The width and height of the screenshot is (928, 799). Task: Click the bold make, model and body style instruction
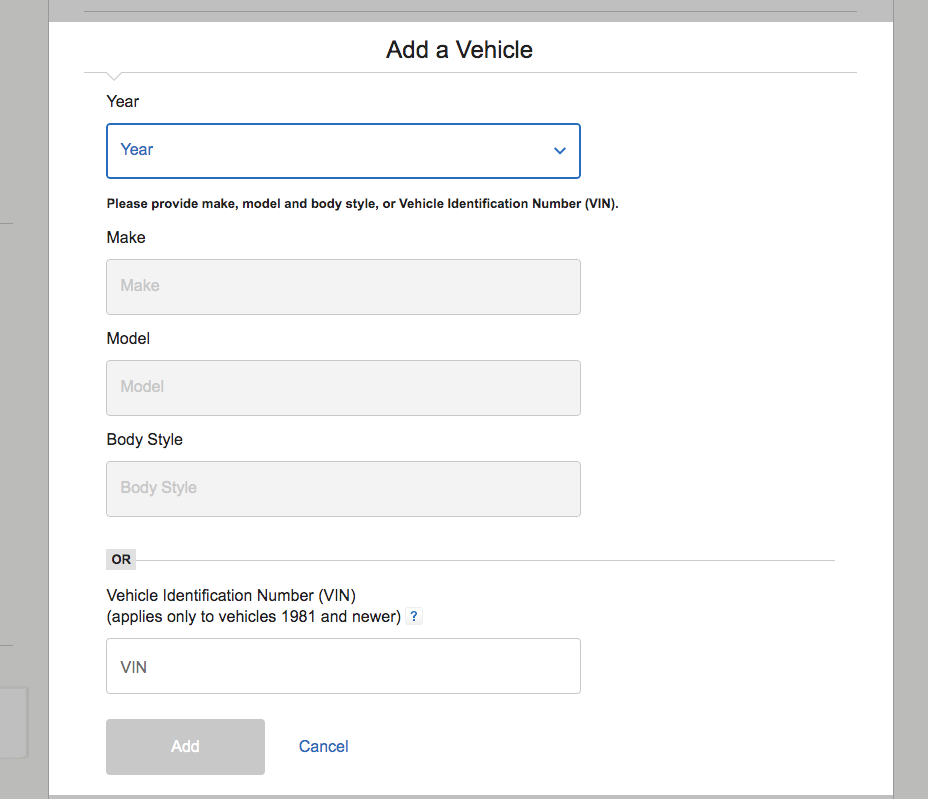(362, 204)
